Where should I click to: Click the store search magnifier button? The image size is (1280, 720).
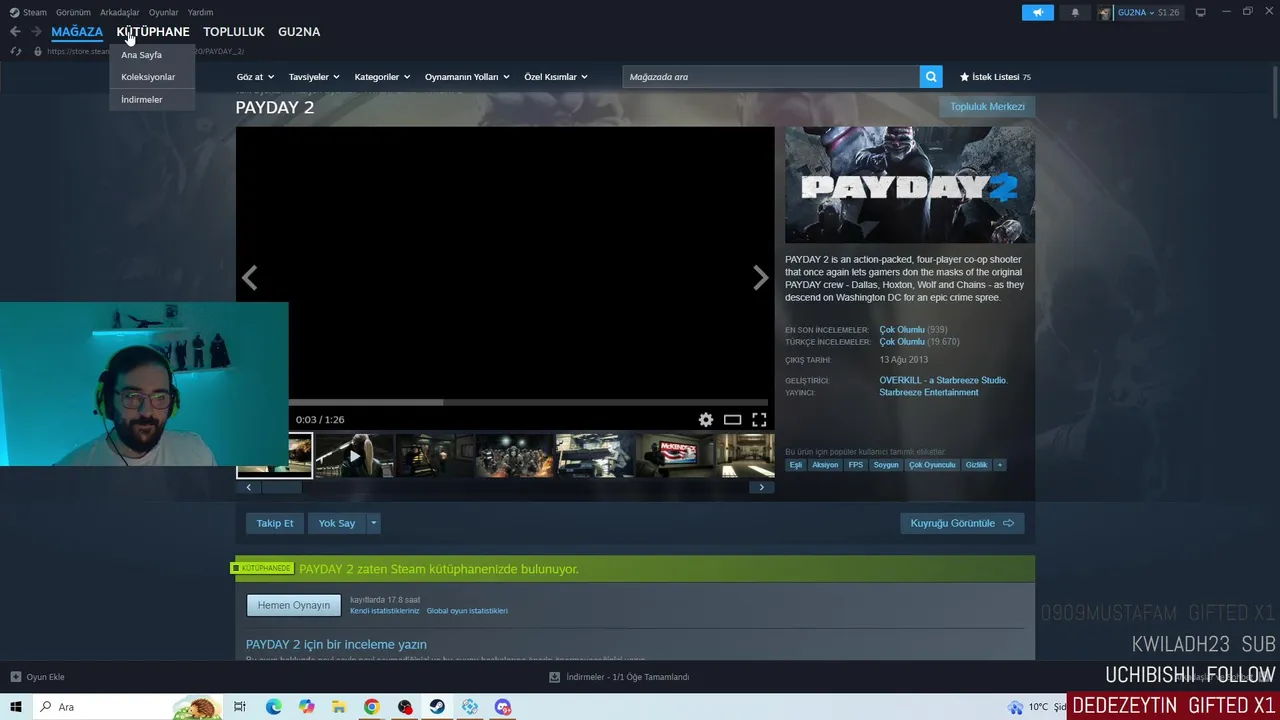(932, 77)
